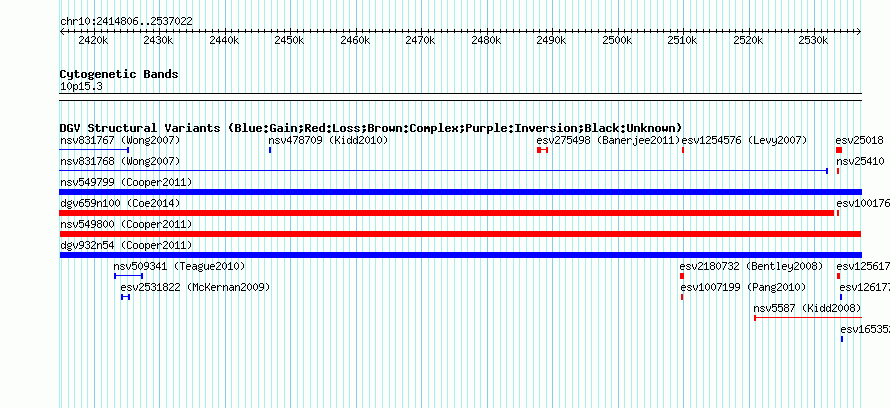Click the 10p15.3 cytogenetic band bar
The width and height of the screenshot is (890, 408).
click(x=460, y=97)
